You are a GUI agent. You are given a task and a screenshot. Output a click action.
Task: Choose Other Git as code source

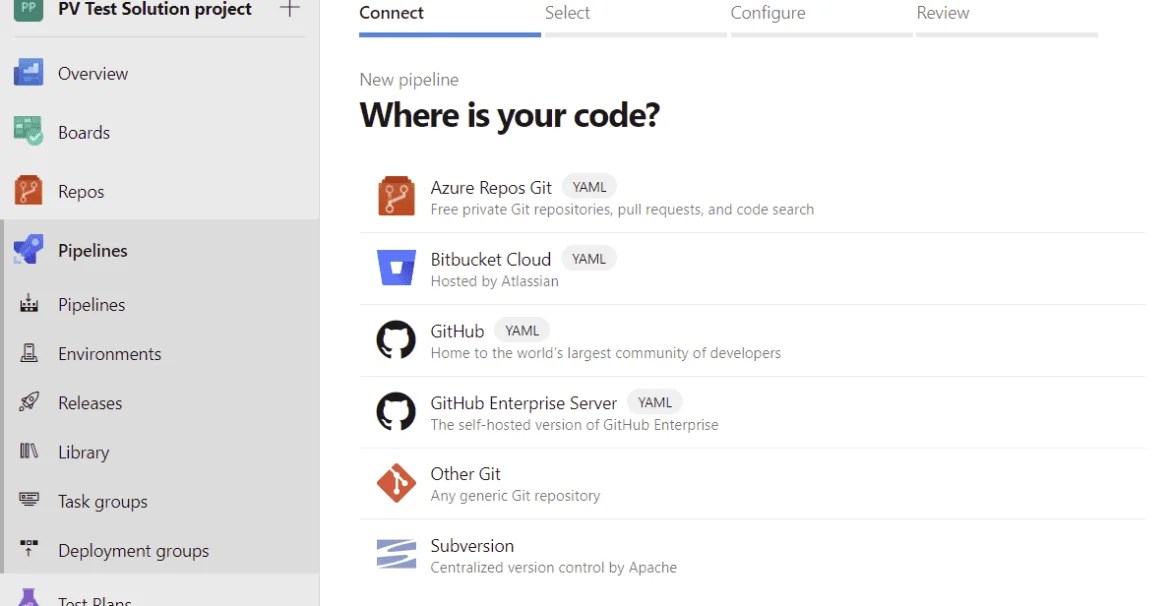(752, 484)
